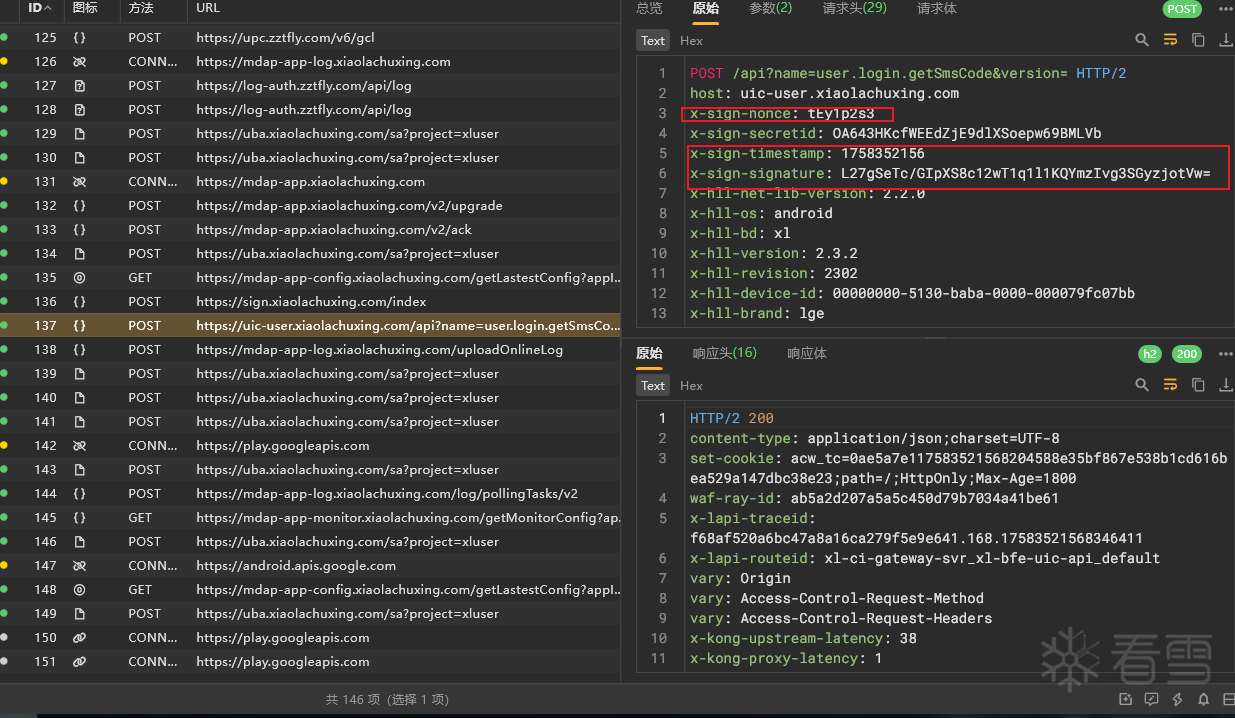Click the x-sign-secretid header line
This screenshot has height=718, width=1235.
tap(896, 133)
